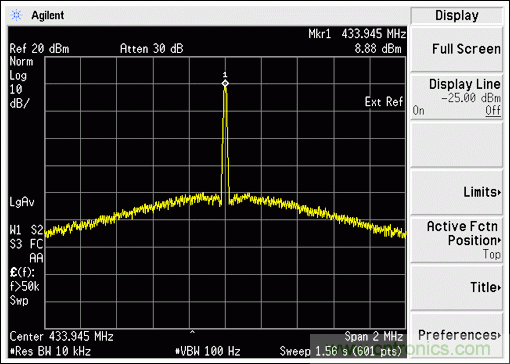Screen dimensions: 510x364
Task: Click the Display menu header
Action: click(457, 15)
